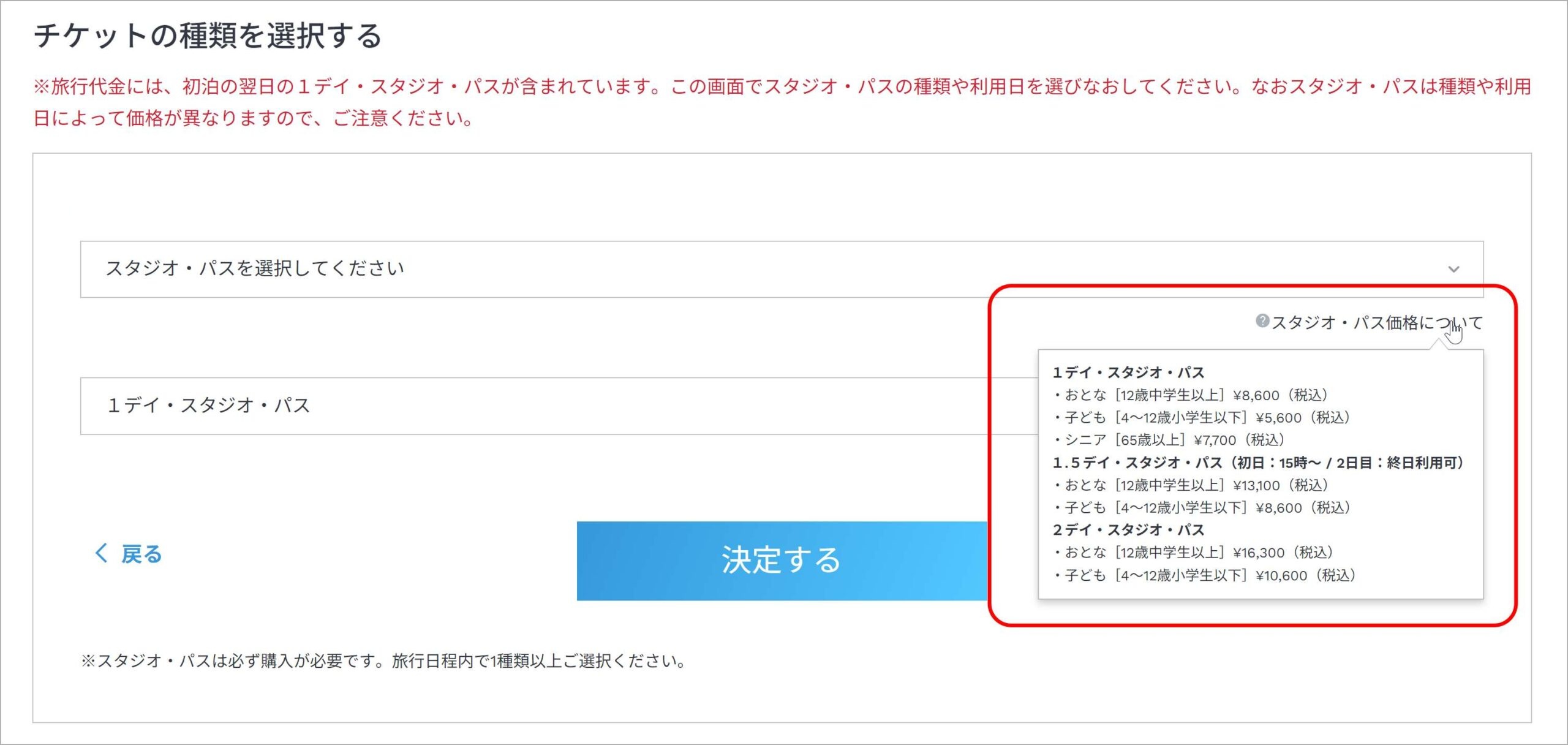Click the back chevron icon beside 戻る
Viewport: 1568px width, 745px height.
pos(102,553)
